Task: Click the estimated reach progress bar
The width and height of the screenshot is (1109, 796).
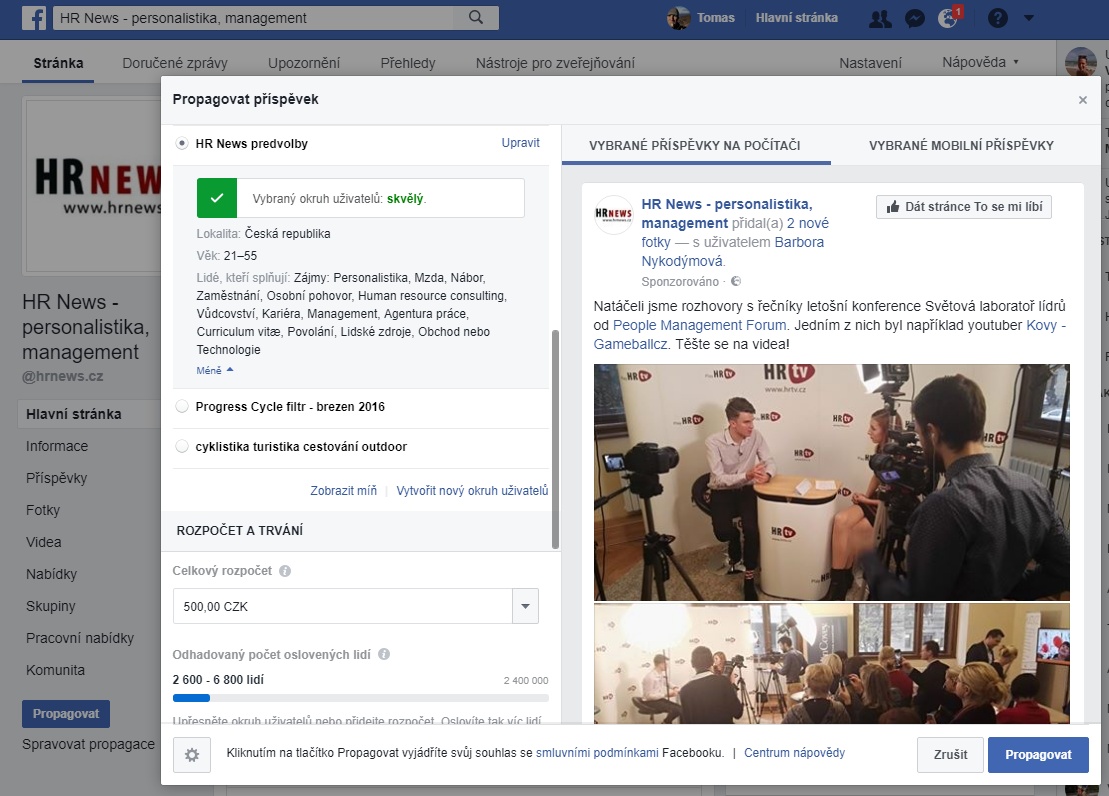Action: tap(361, 698)
